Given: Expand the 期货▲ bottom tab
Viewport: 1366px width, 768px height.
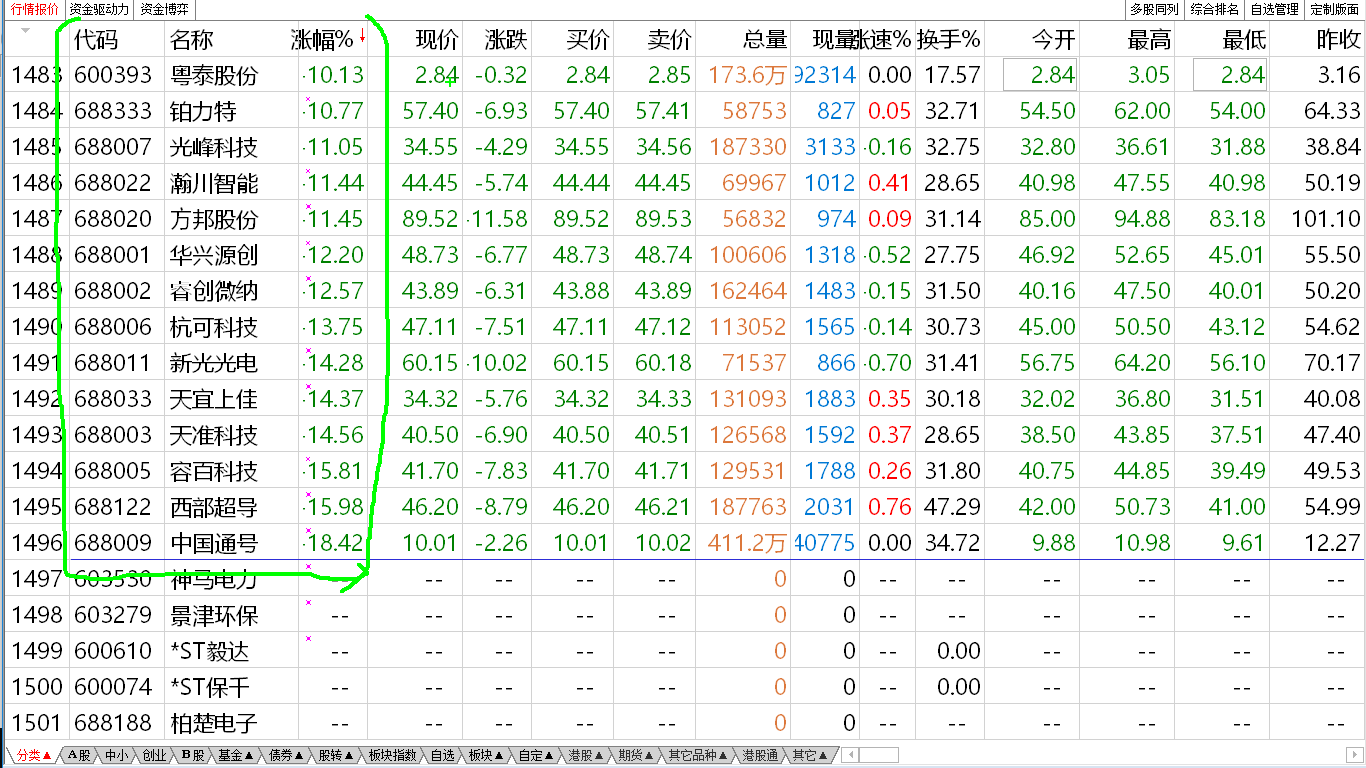Looking at the screenshot, I should coord(637,755).
